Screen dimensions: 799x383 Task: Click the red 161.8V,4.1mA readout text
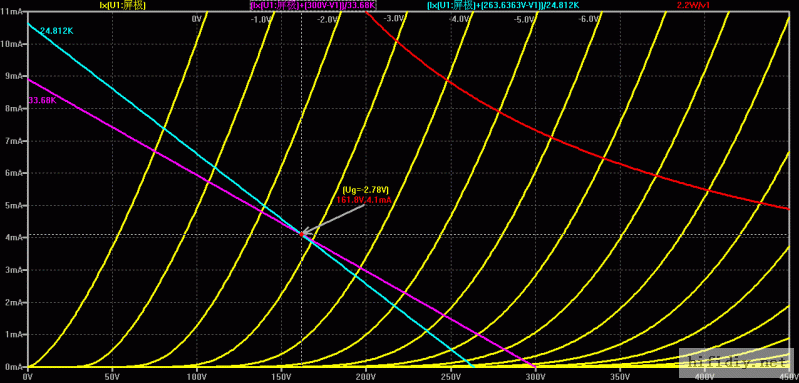pos(363,200)
